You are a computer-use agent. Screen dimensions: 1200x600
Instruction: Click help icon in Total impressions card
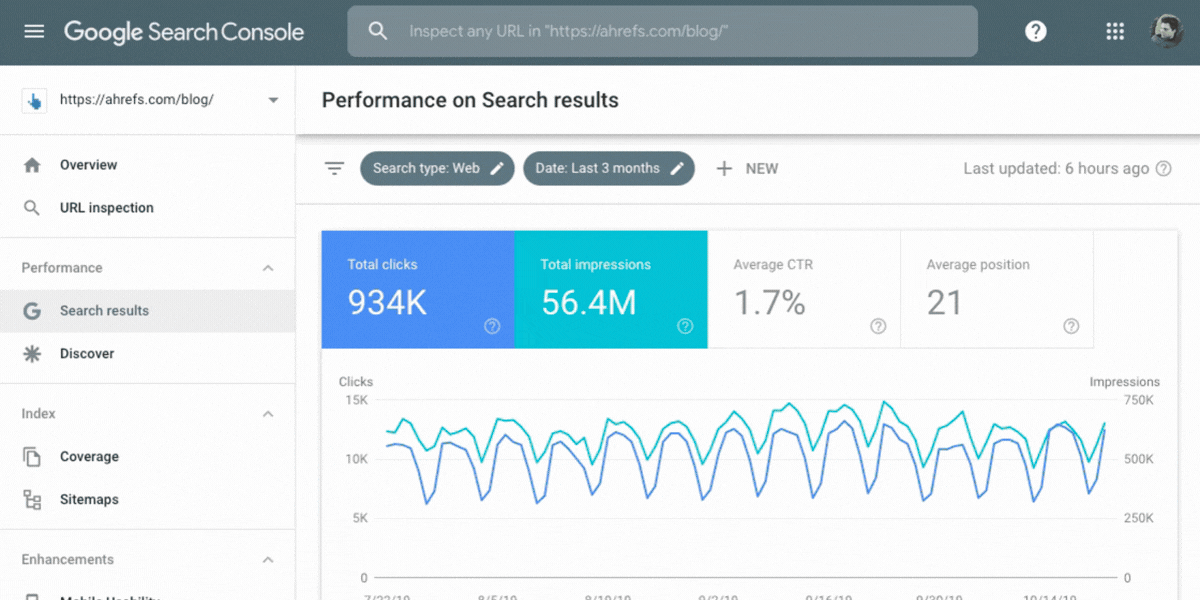(685, 326)
